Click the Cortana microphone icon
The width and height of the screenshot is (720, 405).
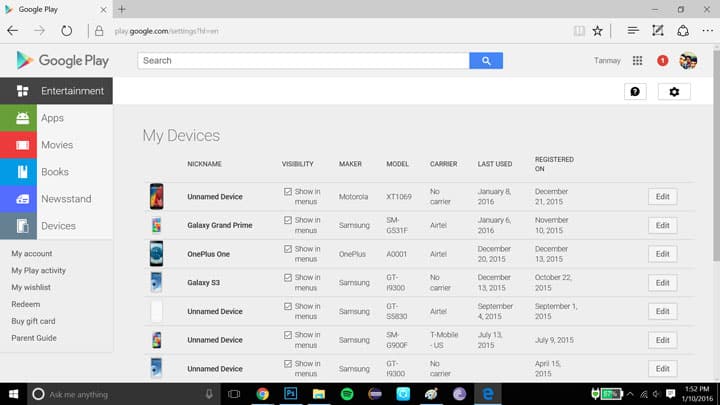(209, 394)
